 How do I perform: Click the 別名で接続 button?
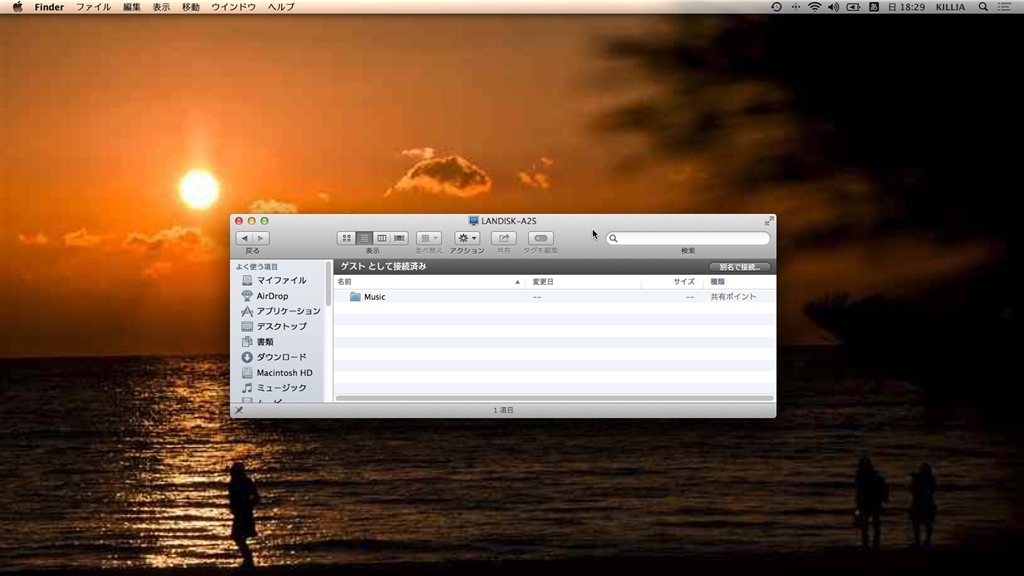pos(740,266)
